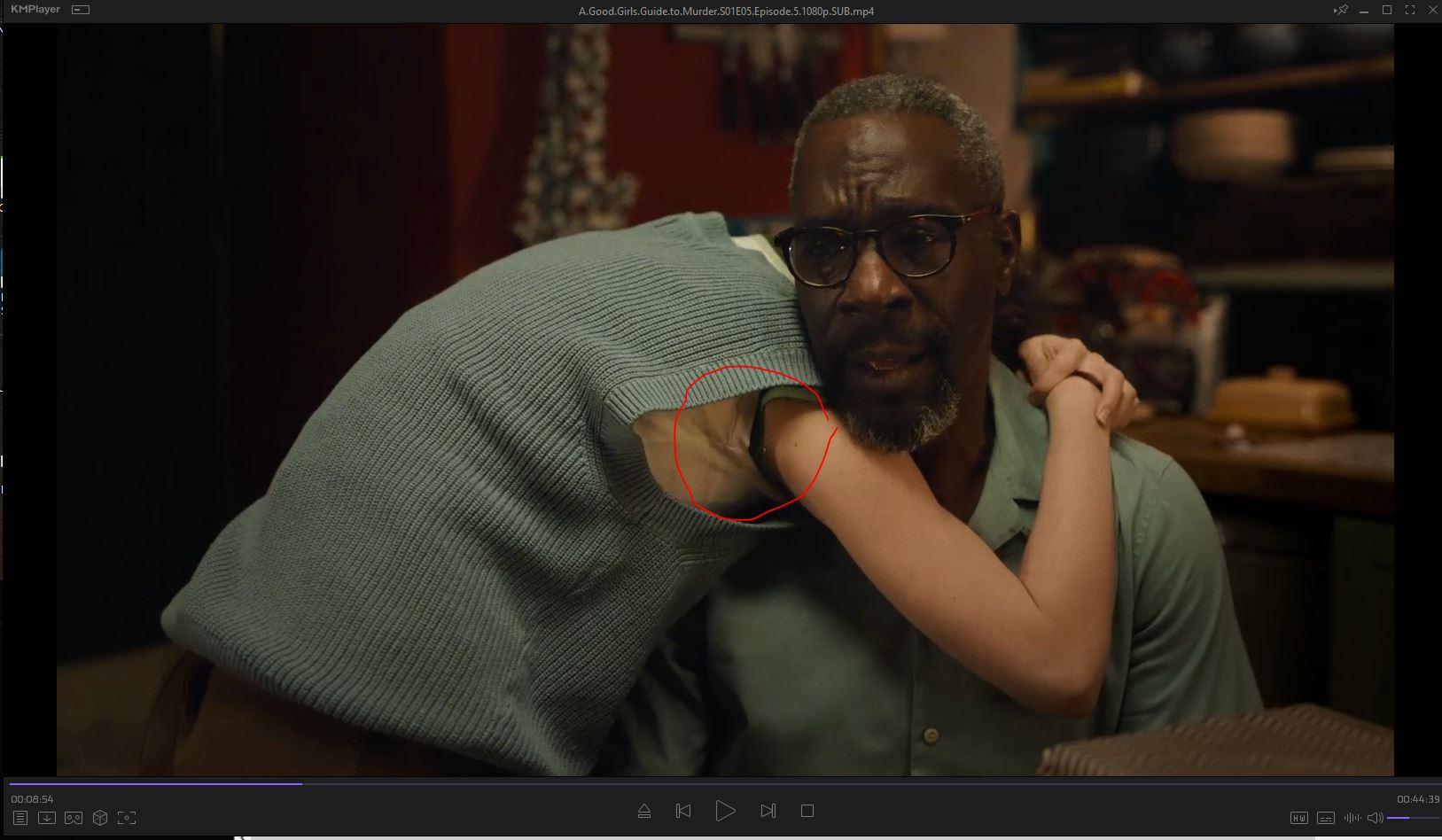1442x840 pixels.
Task: Pin the player window on top
Action: 1341,11
